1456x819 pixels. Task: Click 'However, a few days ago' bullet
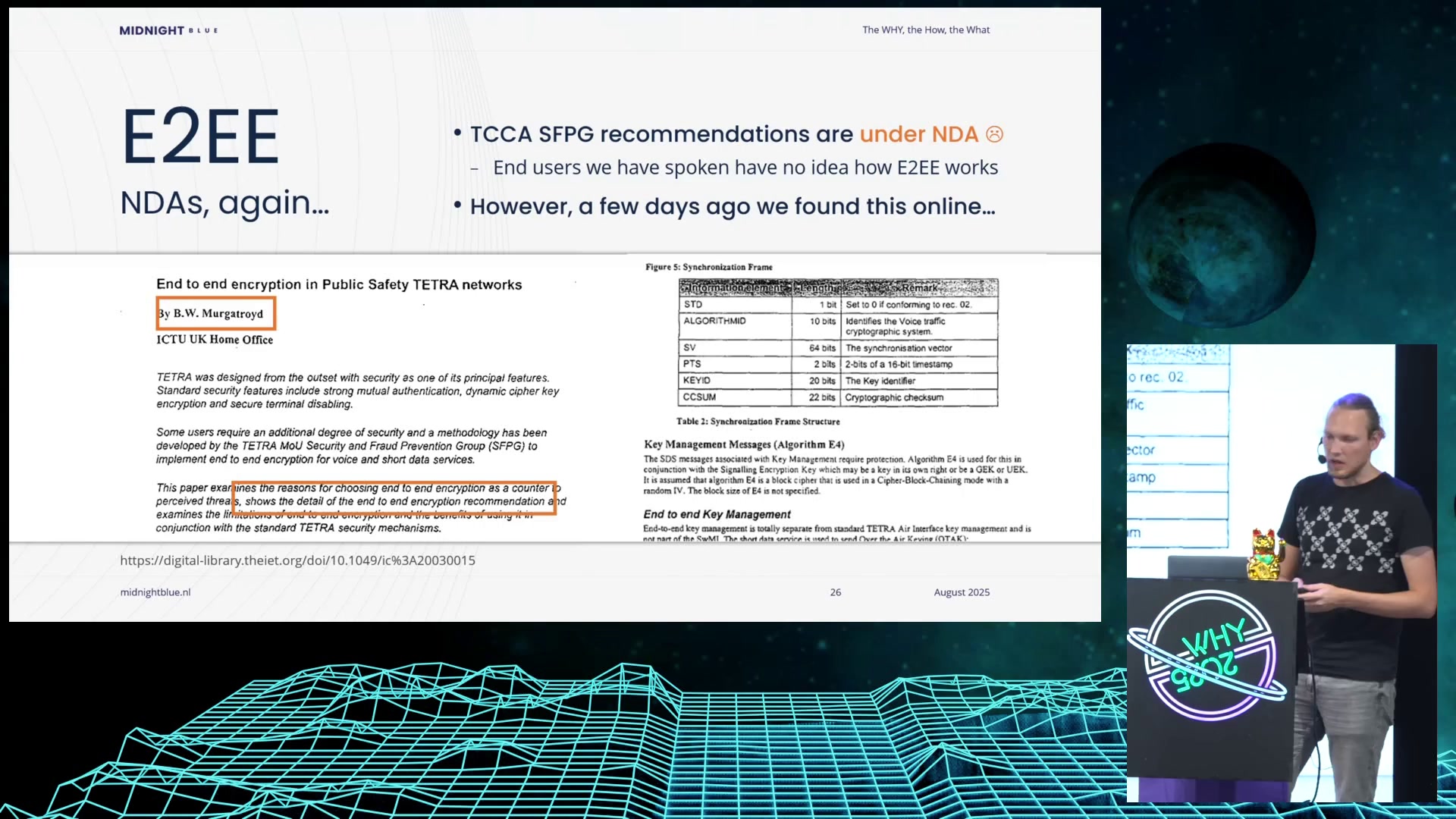click(x=724, y=206)
